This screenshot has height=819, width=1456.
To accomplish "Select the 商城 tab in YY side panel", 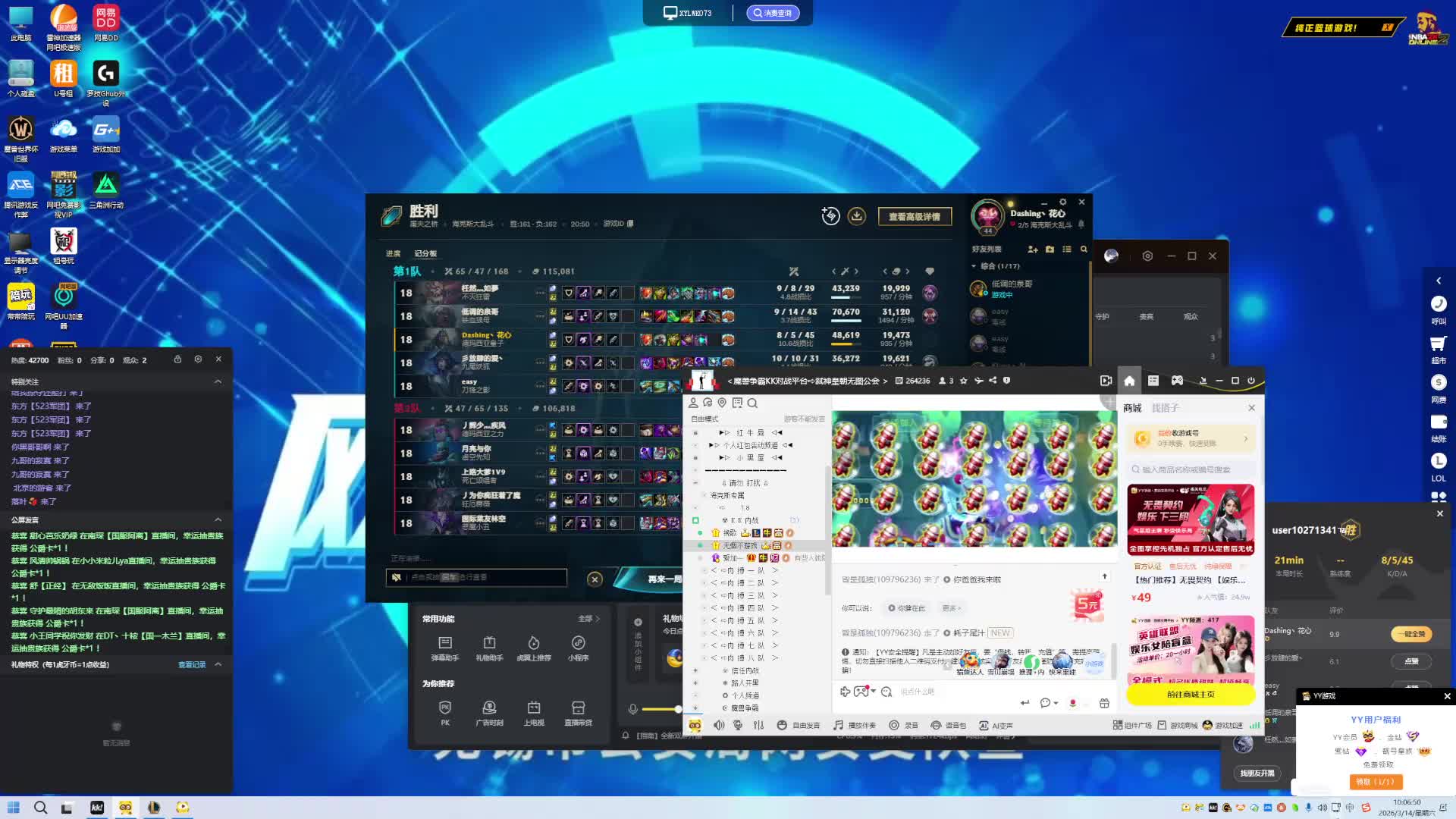I will coord(1132,408).
